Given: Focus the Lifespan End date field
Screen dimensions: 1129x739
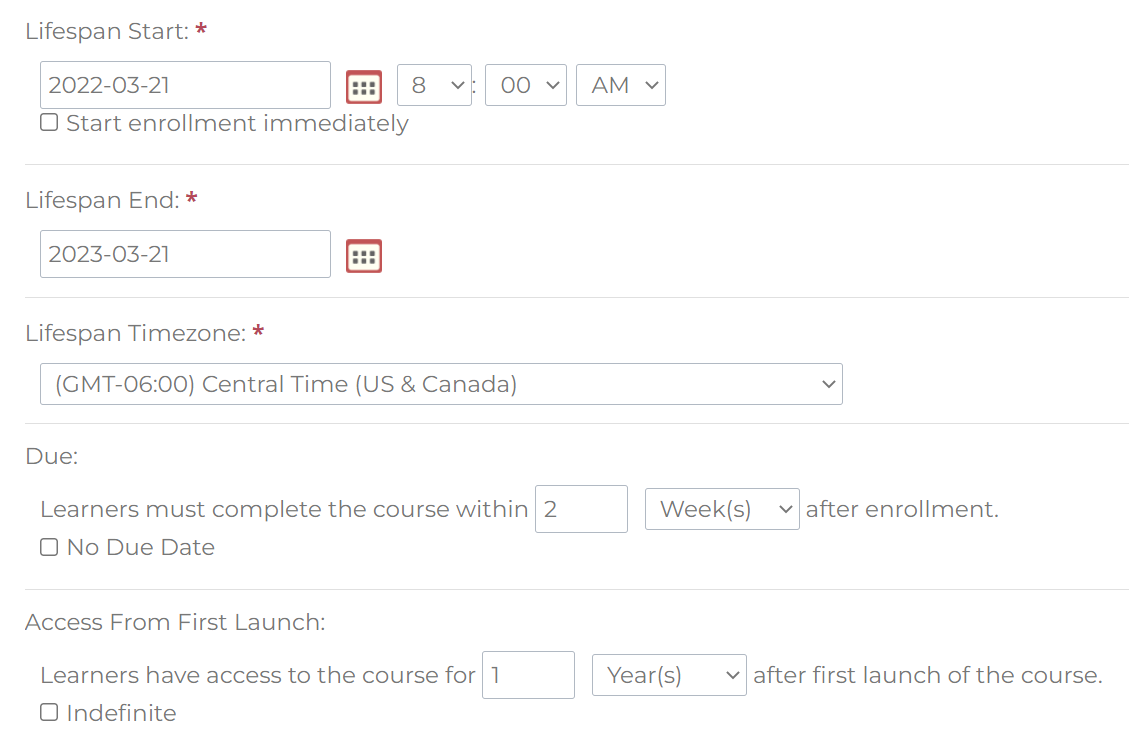Looking at the screenshot, I should click(x=185, y=254).
